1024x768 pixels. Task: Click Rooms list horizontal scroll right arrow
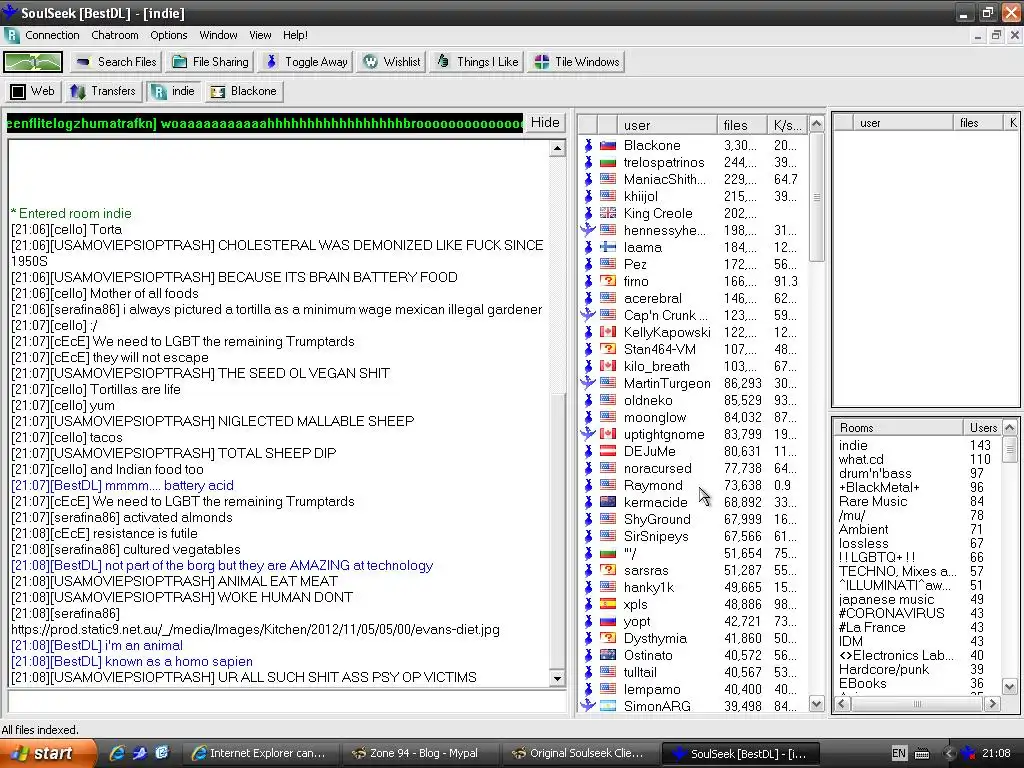(x=993, y=703)
